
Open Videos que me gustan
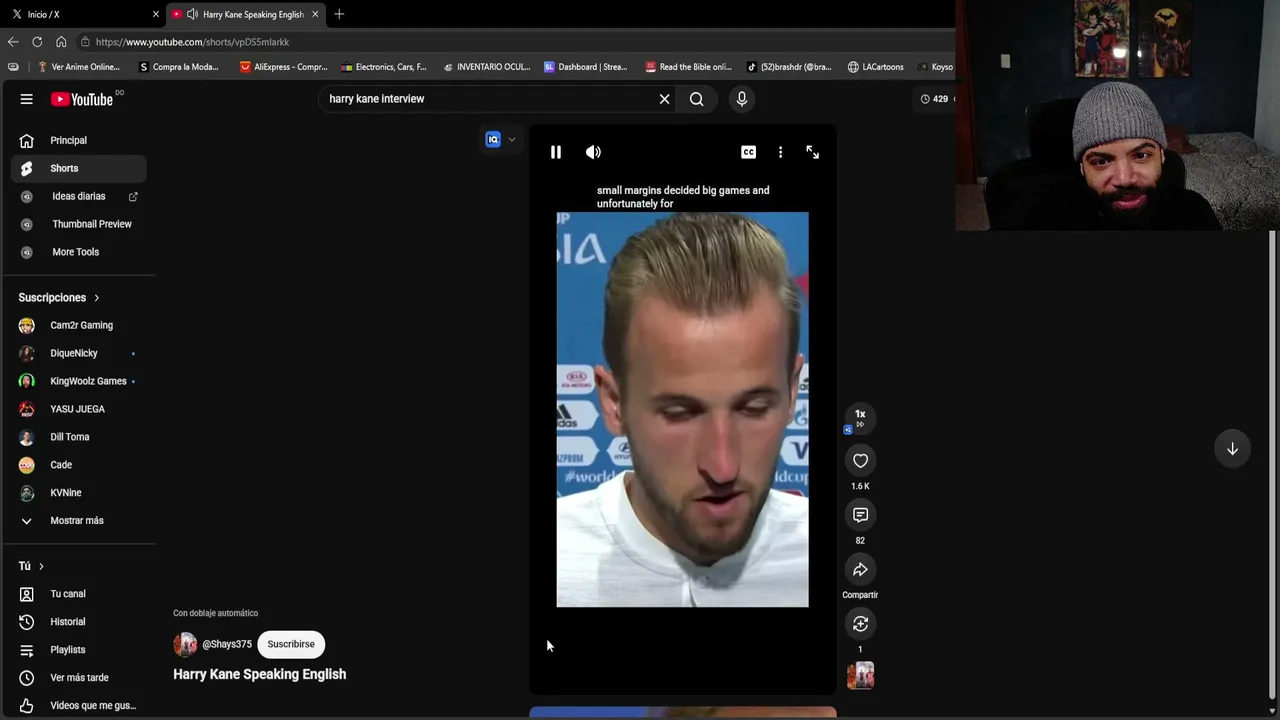[78, 706]
